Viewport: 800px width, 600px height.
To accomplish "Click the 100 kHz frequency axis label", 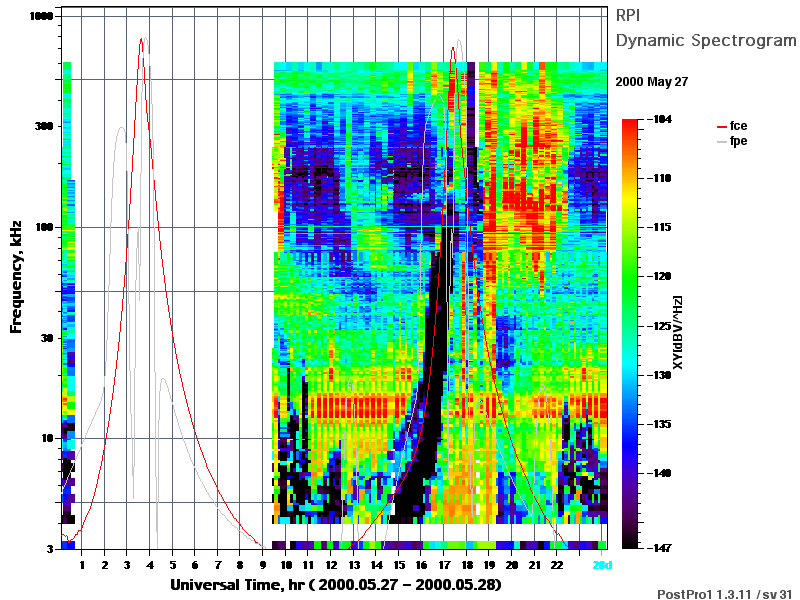I will (x=44, y=227).
